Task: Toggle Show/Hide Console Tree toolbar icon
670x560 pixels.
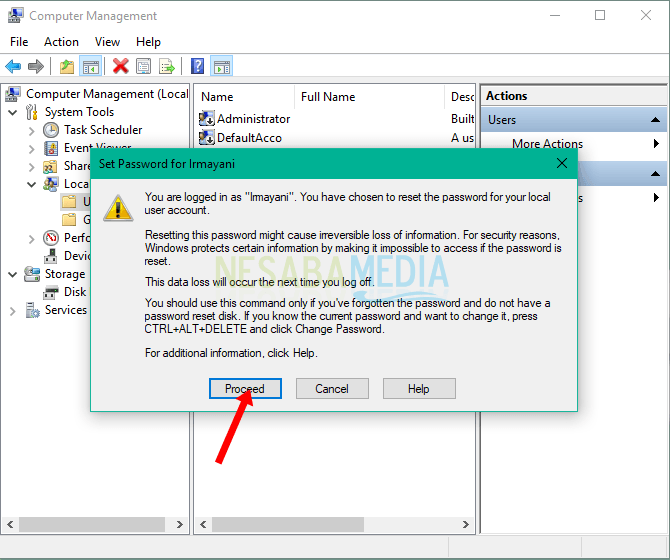Action: click(x=91, y=67)
